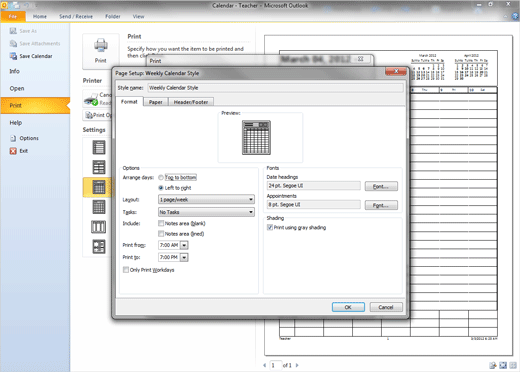Go to next page arrow in preview
The image size is (520, 372).
(x=297, y=365)
